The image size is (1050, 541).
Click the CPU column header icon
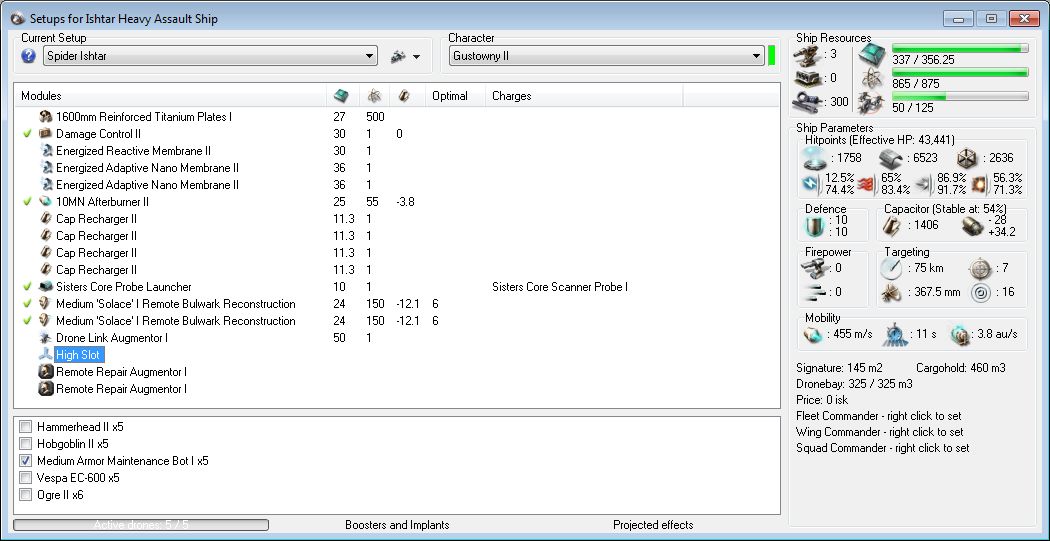point(341,96)
